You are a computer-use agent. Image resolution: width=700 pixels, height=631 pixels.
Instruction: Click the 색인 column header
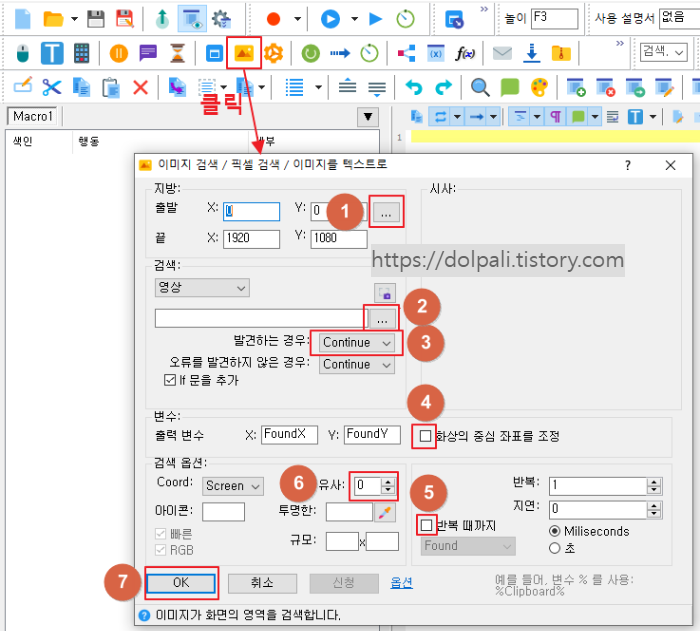[x=22, y=142]
